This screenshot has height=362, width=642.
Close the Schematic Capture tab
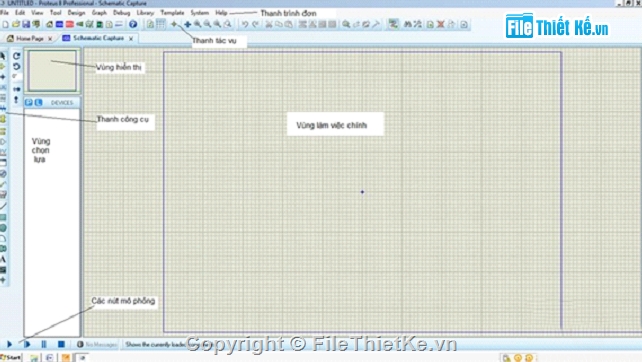coord(131,38)
